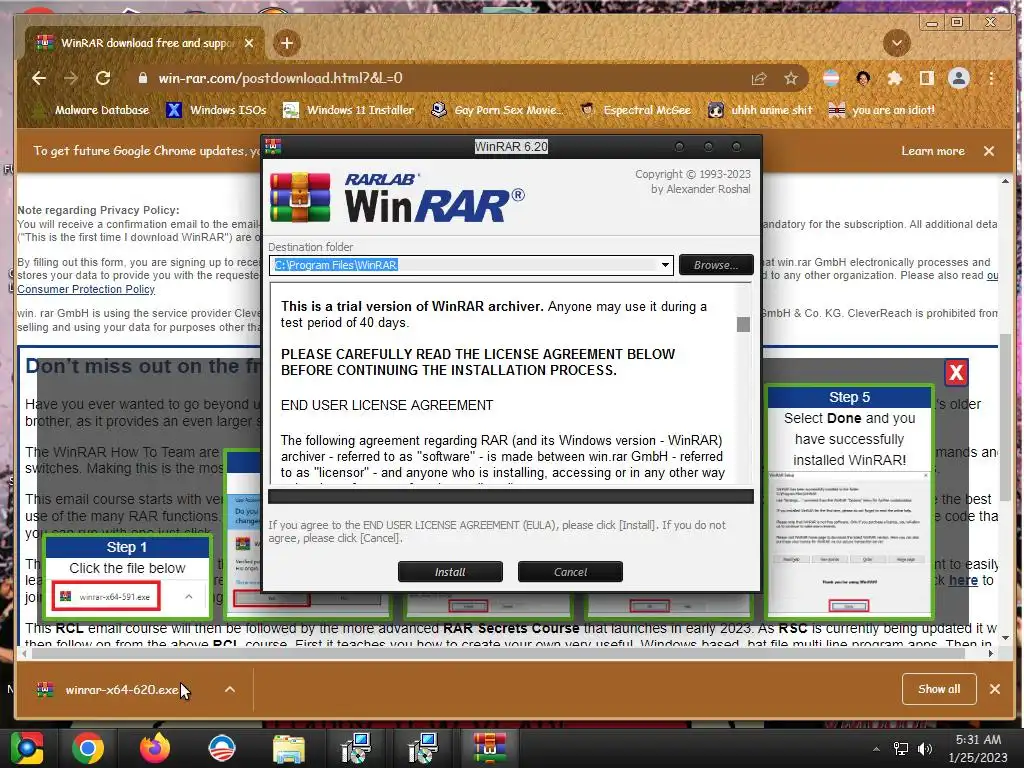The height and width of the screenshot is (768, 1024).
Task: Click the WinRAR books logo in installer
Action: (300, 197)
